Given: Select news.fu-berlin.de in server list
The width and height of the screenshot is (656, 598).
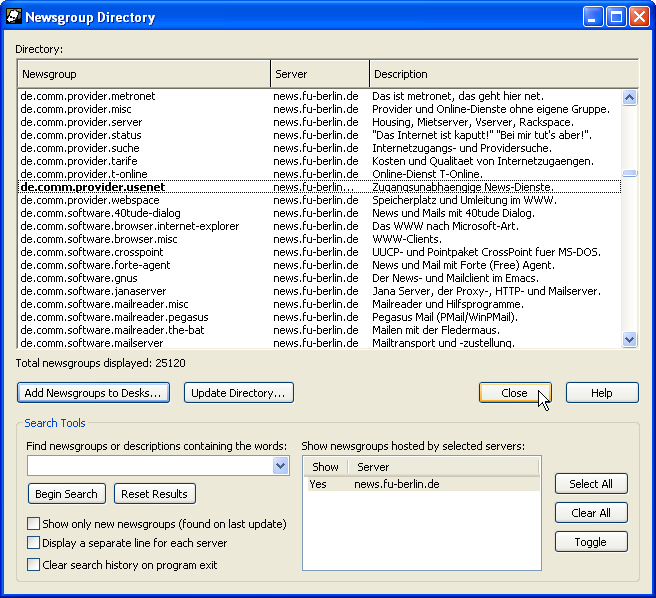Looking at the screenshot, I should point(396,484).
